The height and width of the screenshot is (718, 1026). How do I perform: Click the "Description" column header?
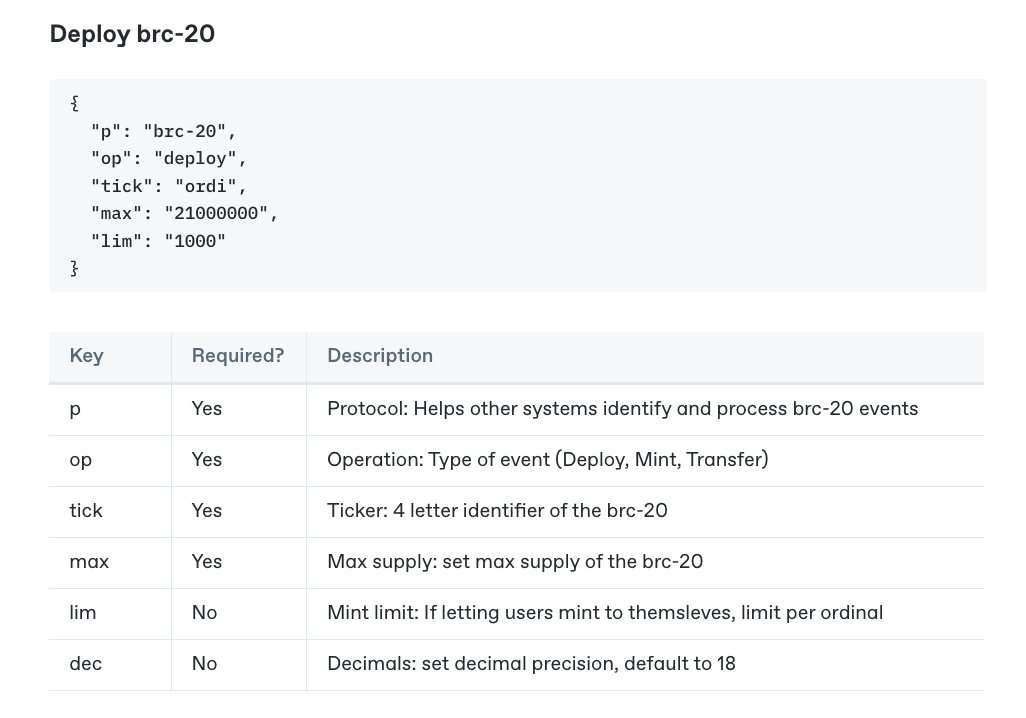[x=380, y=356]
